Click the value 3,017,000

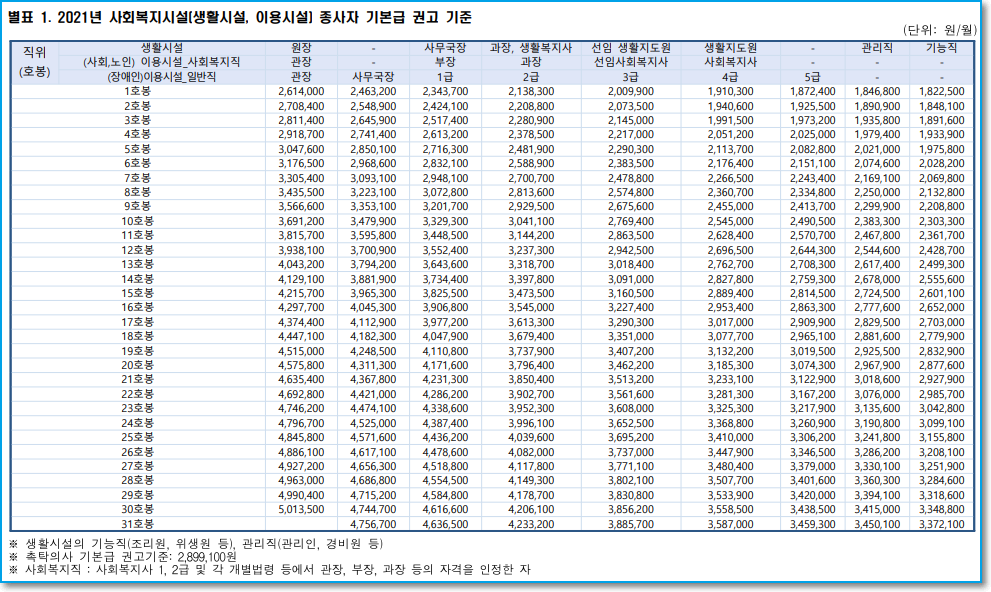pyautogui.click(x=730, y=322)
